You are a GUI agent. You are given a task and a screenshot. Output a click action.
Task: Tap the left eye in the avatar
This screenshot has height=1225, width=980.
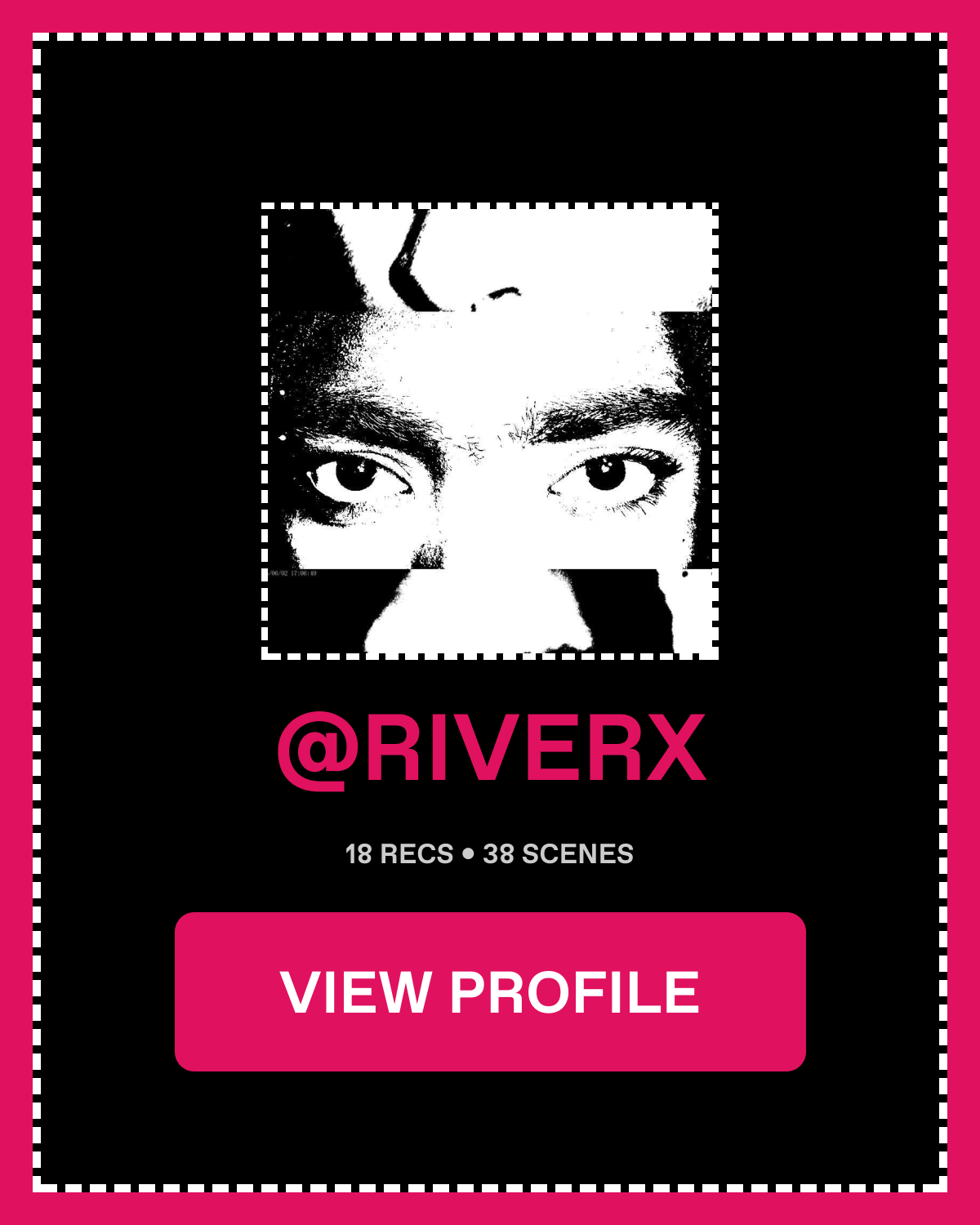coord(357,476)
